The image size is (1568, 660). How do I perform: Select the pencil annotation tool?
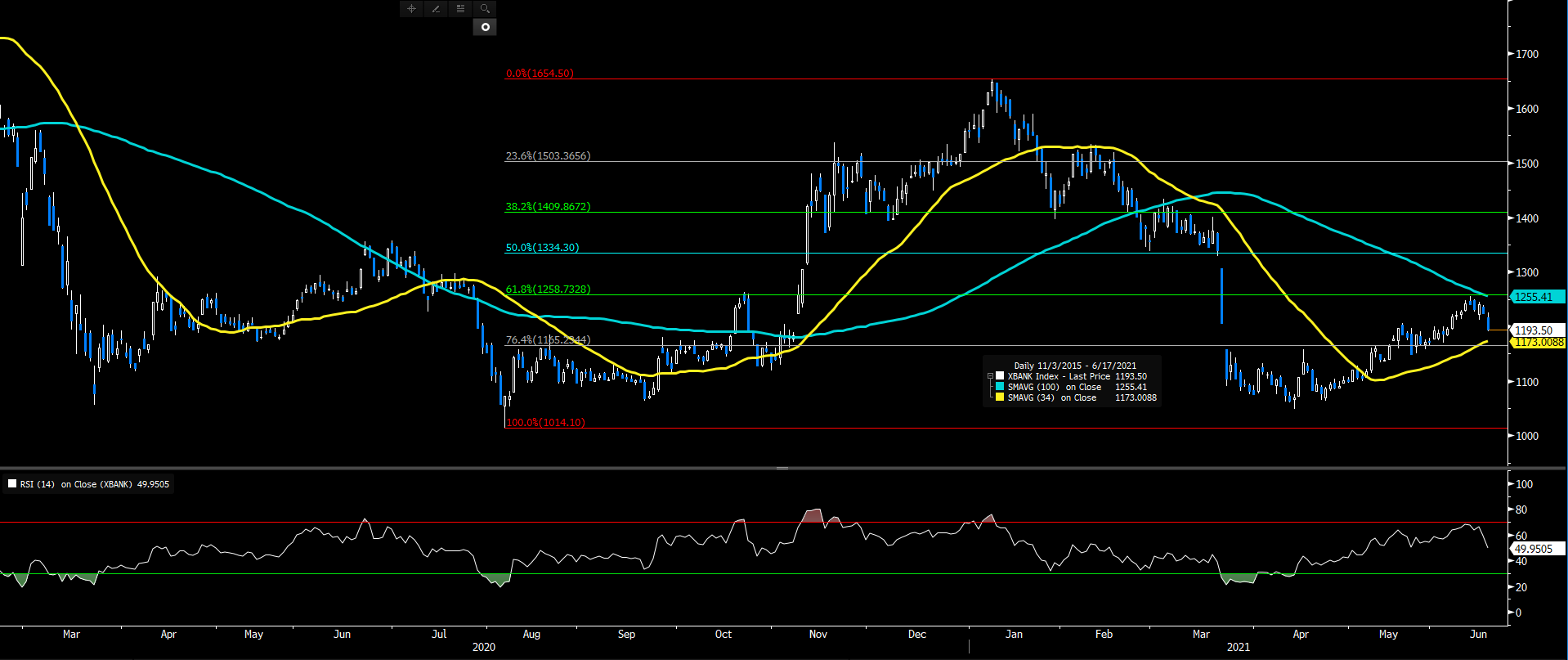tap(436, 9)
